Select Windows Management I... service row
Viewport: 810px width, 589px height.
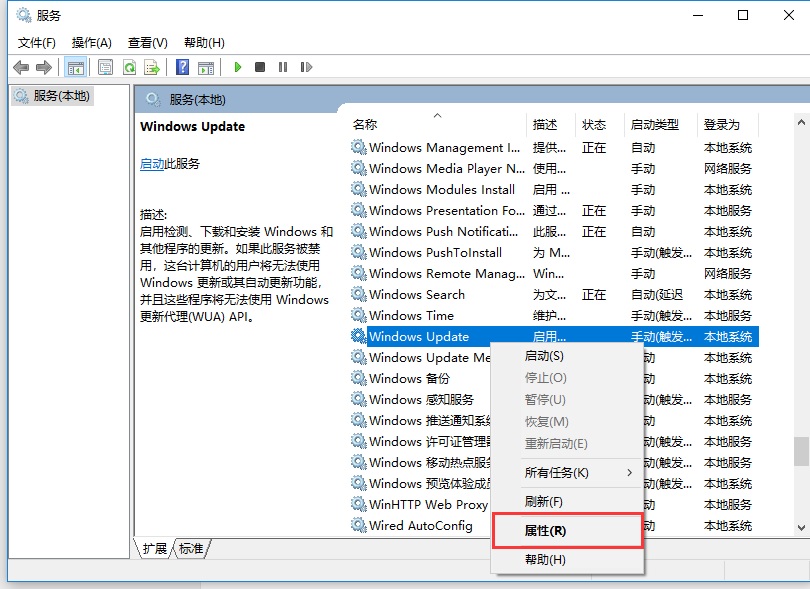(x=554, y=147)
